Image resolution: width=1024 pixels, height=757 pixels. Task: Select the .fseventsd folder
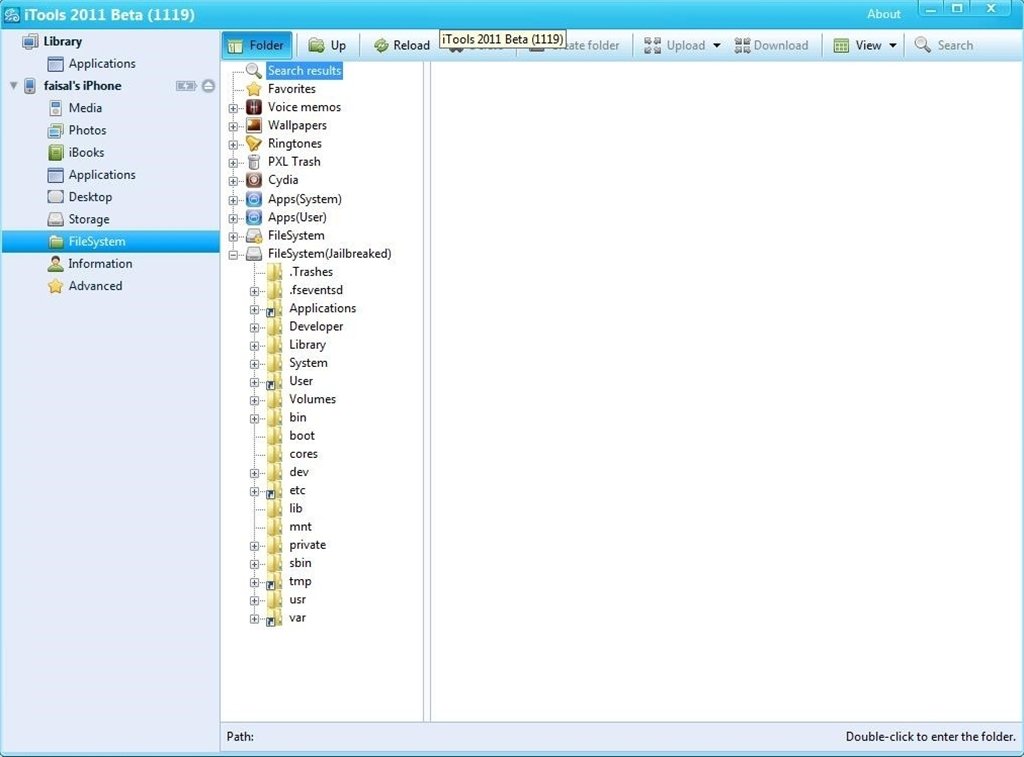tap(316, 290)
